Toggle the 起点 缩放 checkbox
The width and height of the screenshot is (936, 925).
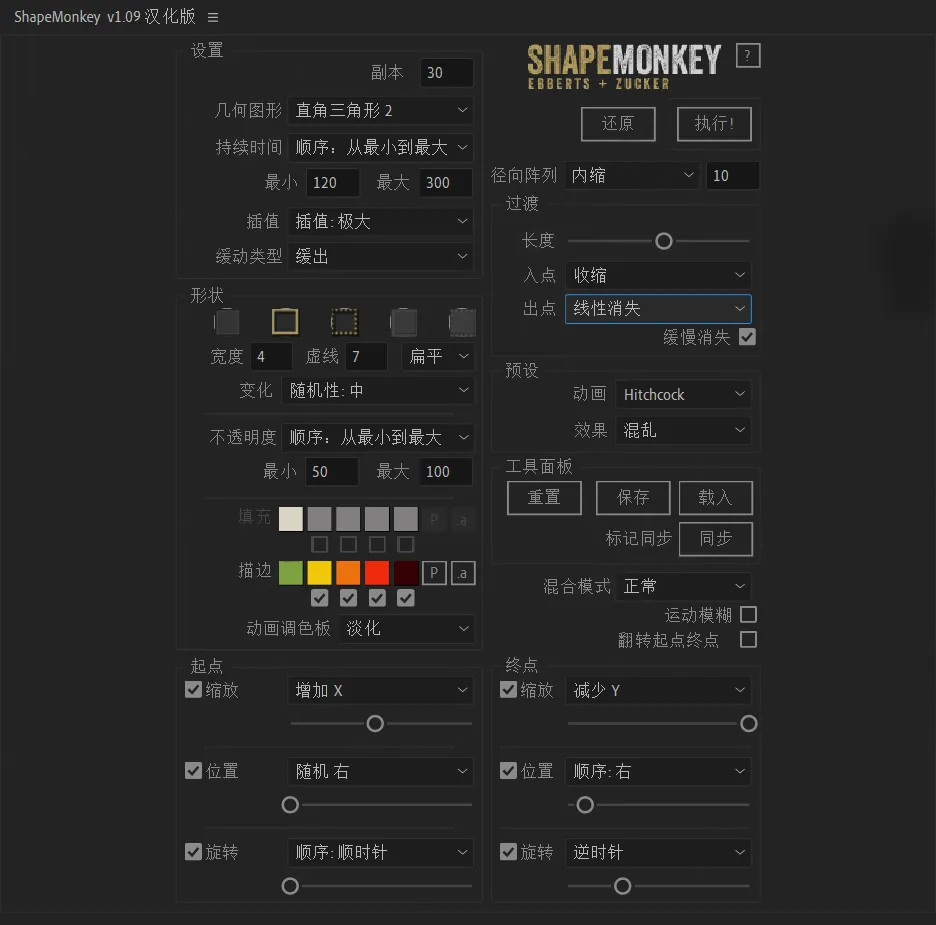point(194,689)
